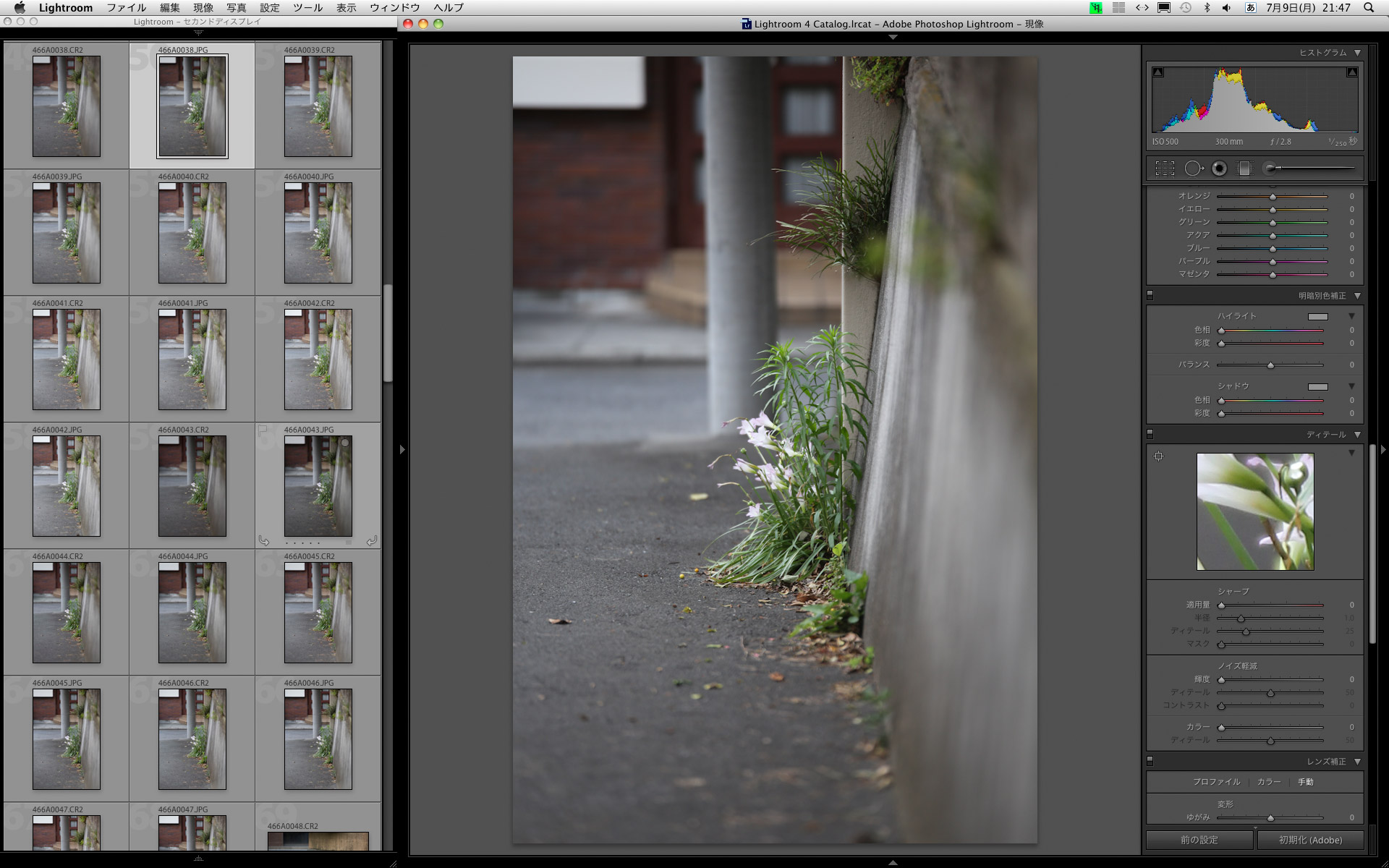Adjust the オレンジ color slider
This screenshot has width=1389, height=868.
[1273, 197]
